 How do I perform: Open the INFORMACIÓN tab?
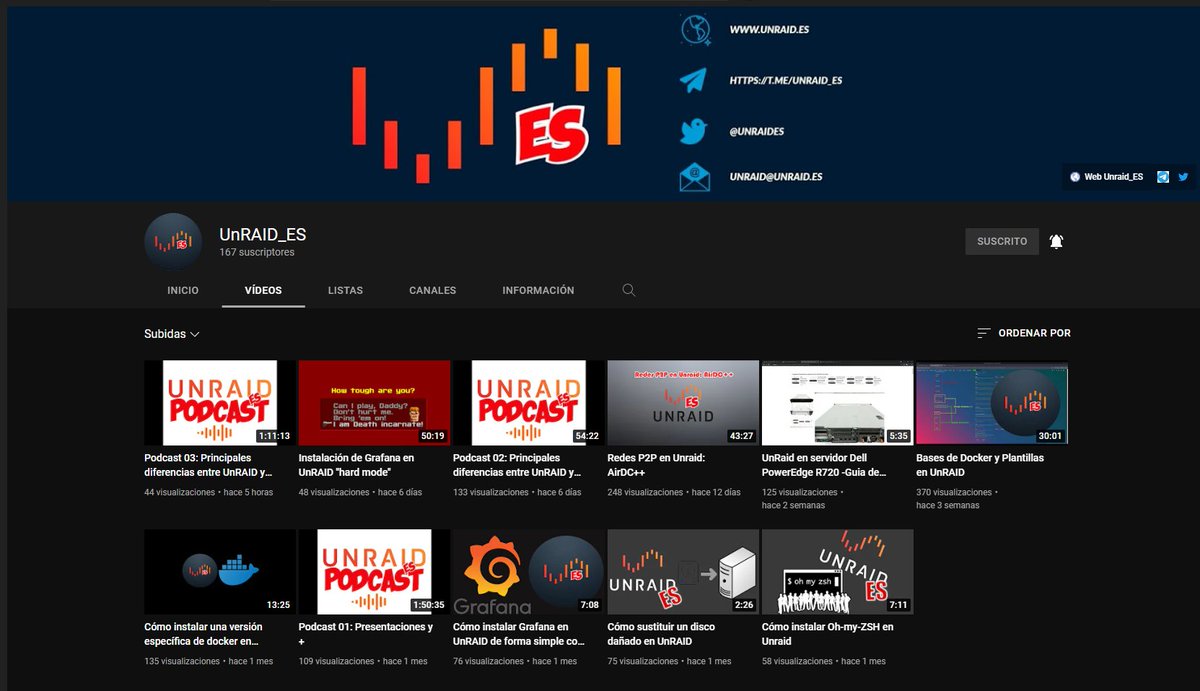[538, 290]
